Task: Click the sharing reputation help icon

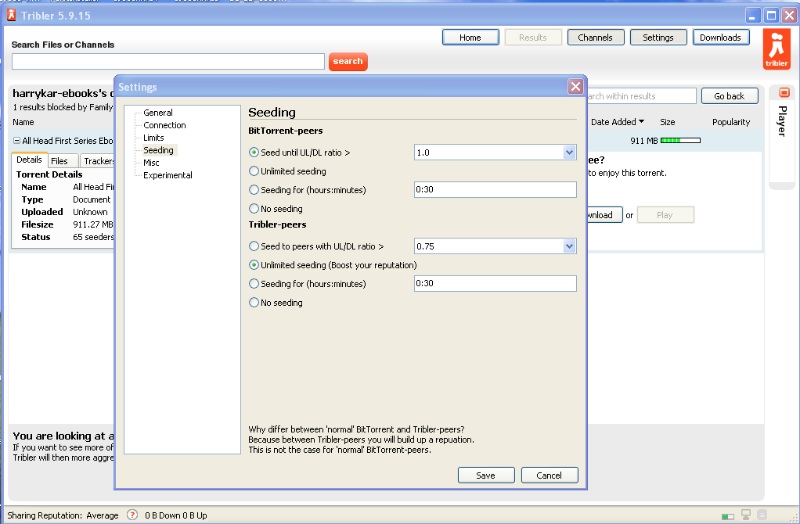Action: [132, 515]
